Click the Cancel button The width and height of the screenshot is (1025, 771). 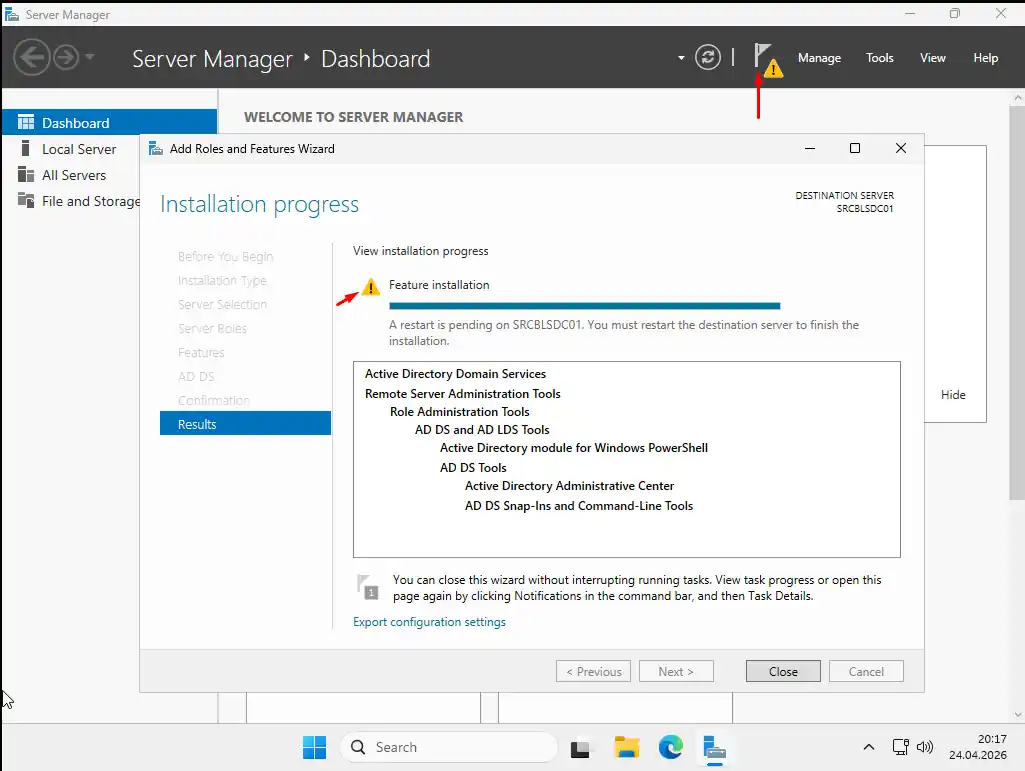click(865, 672)
